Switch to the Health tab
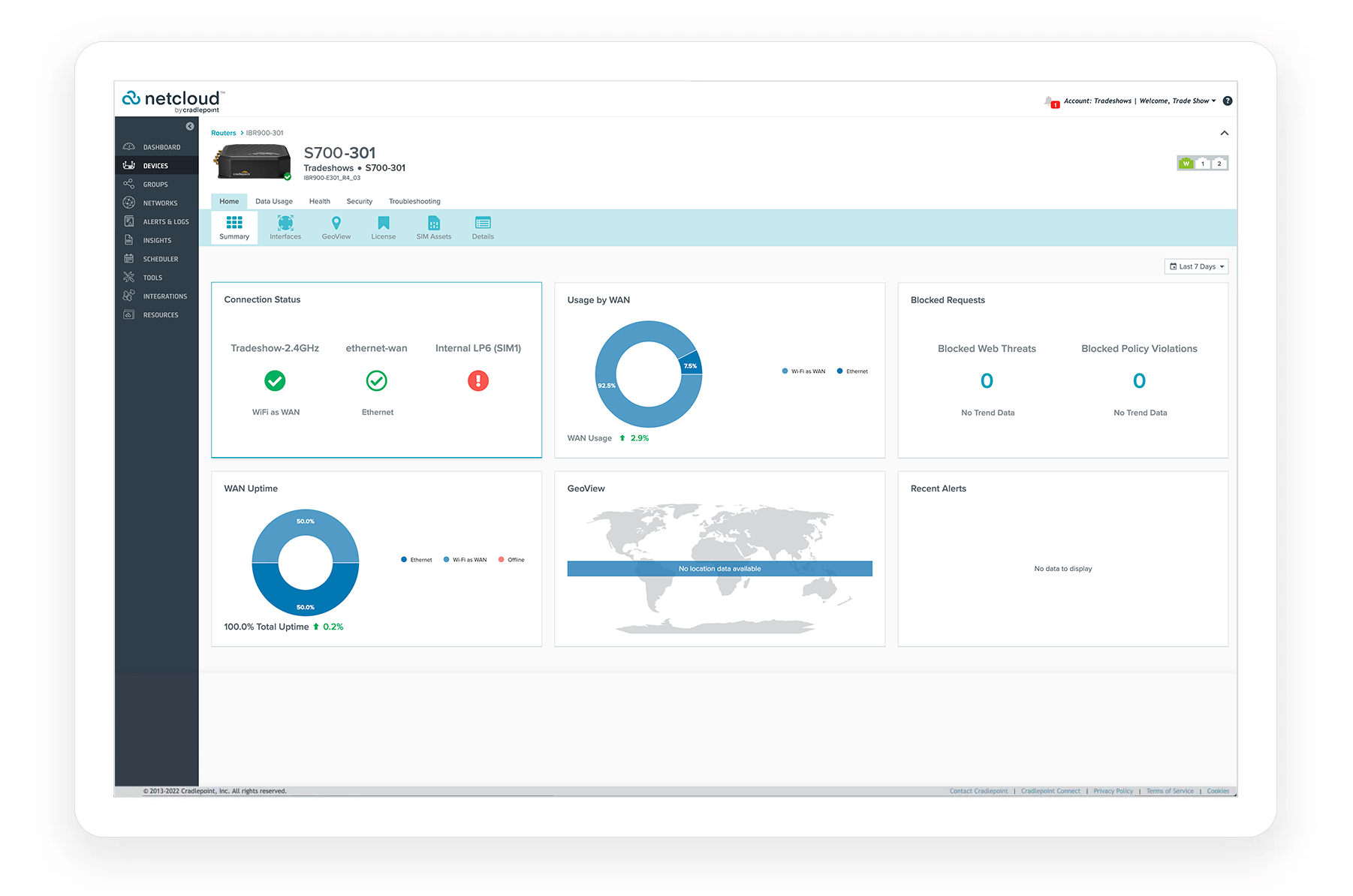Image resolution: width=1353 pixels, height=896 pixels. click(320, 201)
